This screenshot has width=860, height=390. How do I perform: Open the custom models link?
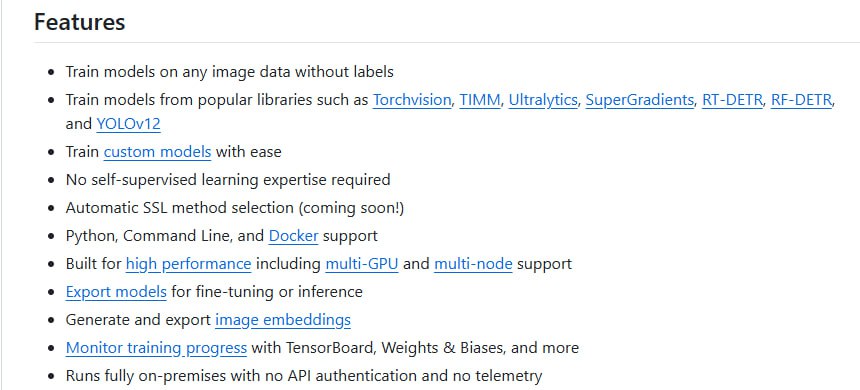[157, 152]
